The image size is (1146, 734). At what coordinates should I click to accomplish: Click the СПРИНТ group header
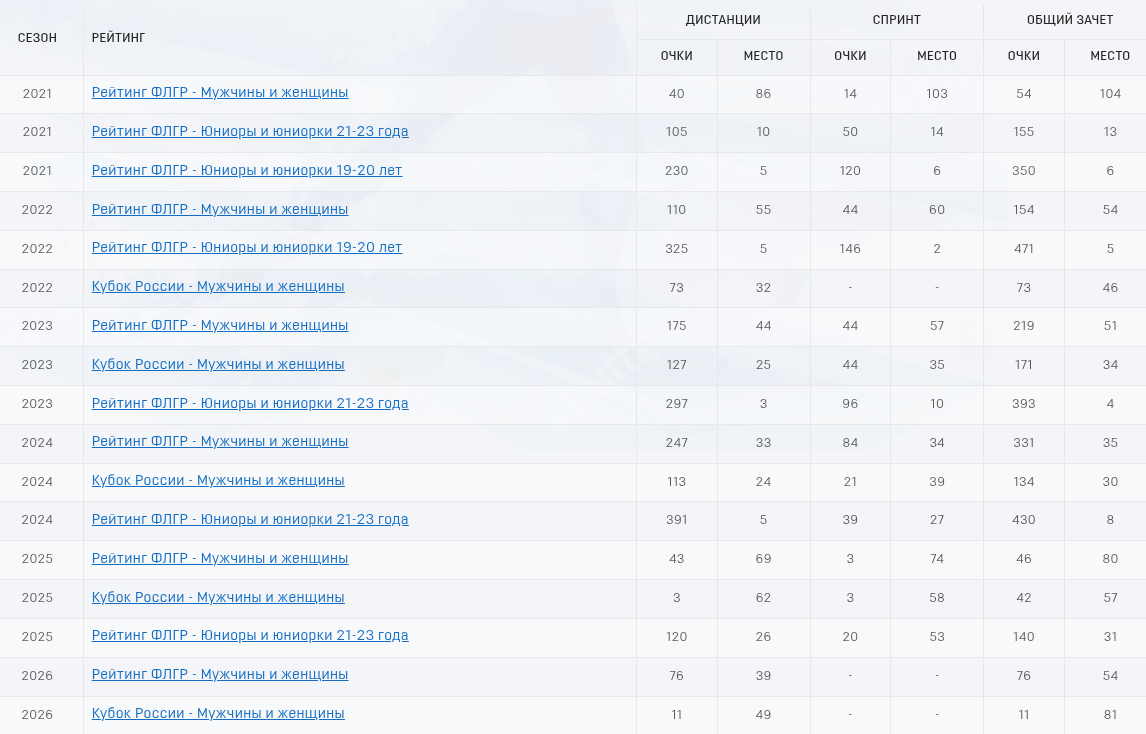896,20
